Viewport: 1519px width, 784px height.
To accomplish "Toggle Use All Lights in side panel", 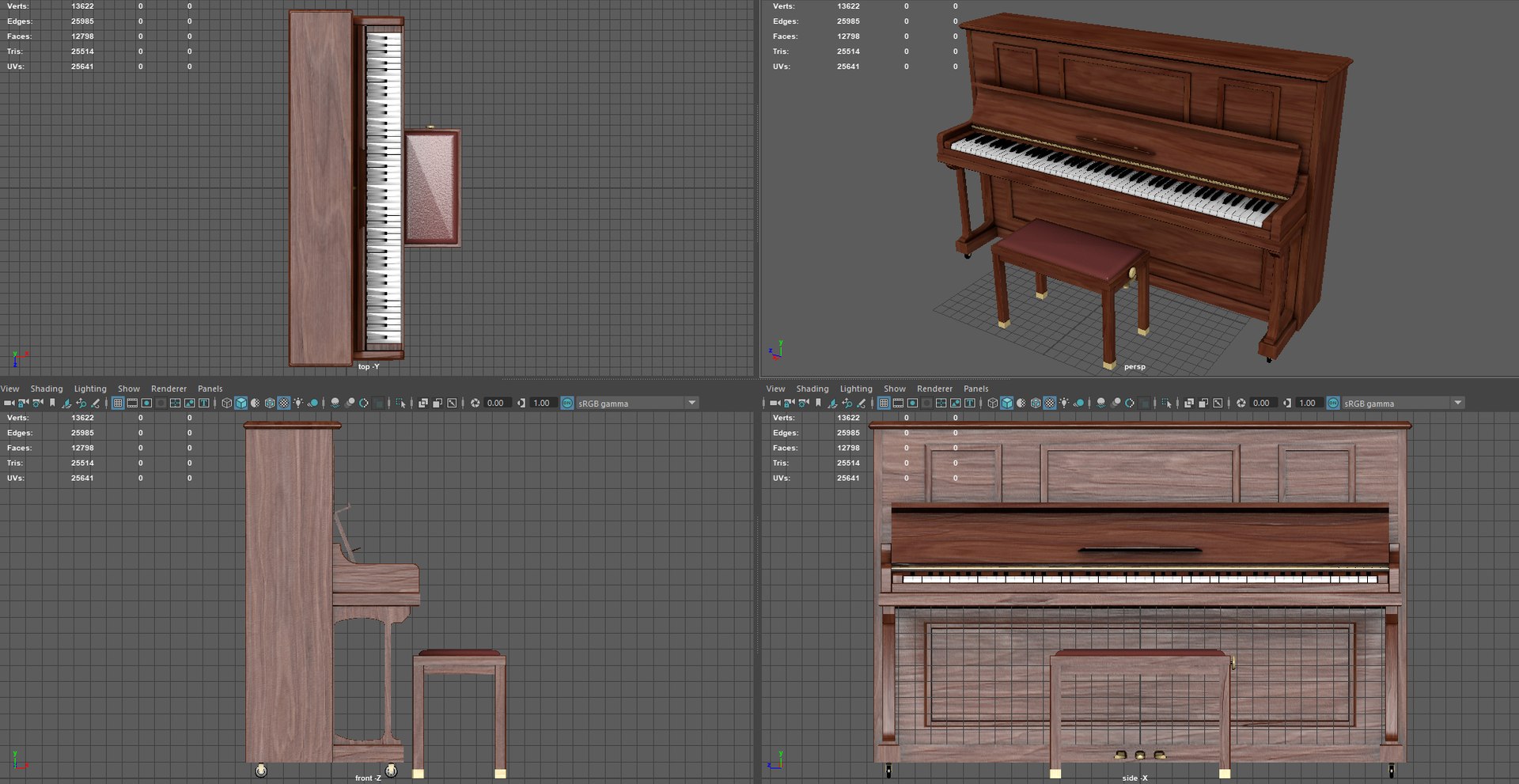I will coord(1064,403).
